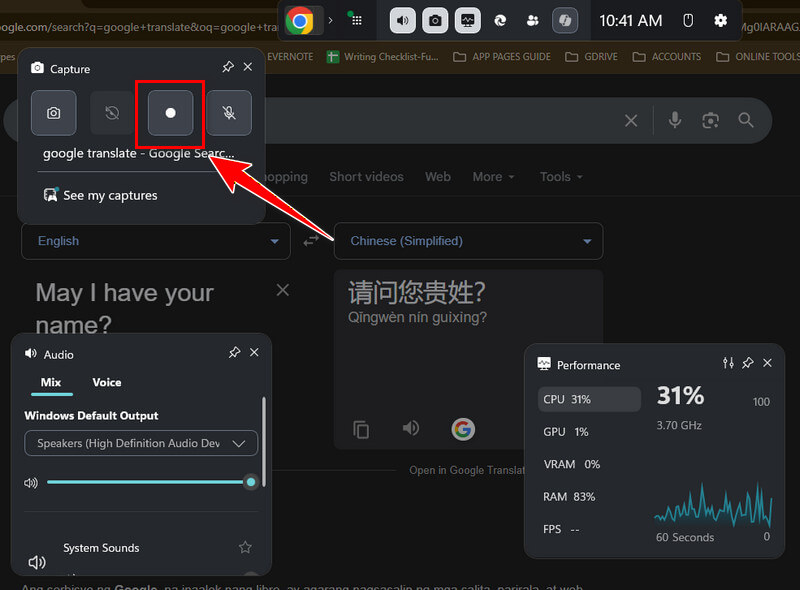Copy the translated text with copy icon
800x590 pixels.
pos(359,428)
